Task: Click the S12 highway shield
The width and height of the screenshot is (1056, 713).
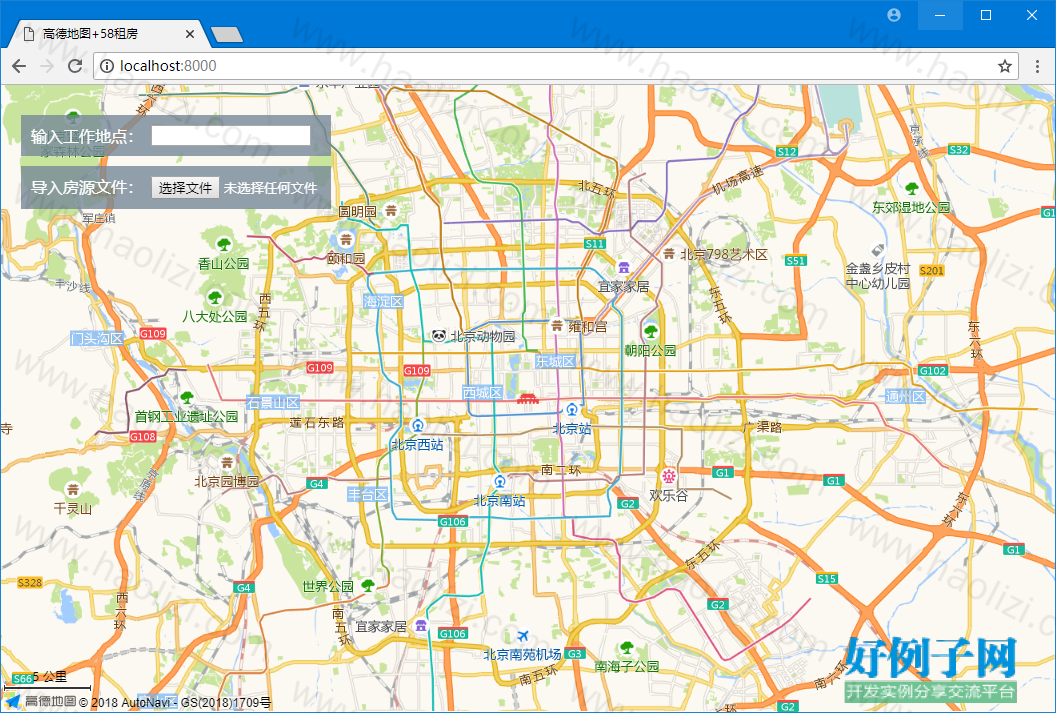Action: [787, 151]
